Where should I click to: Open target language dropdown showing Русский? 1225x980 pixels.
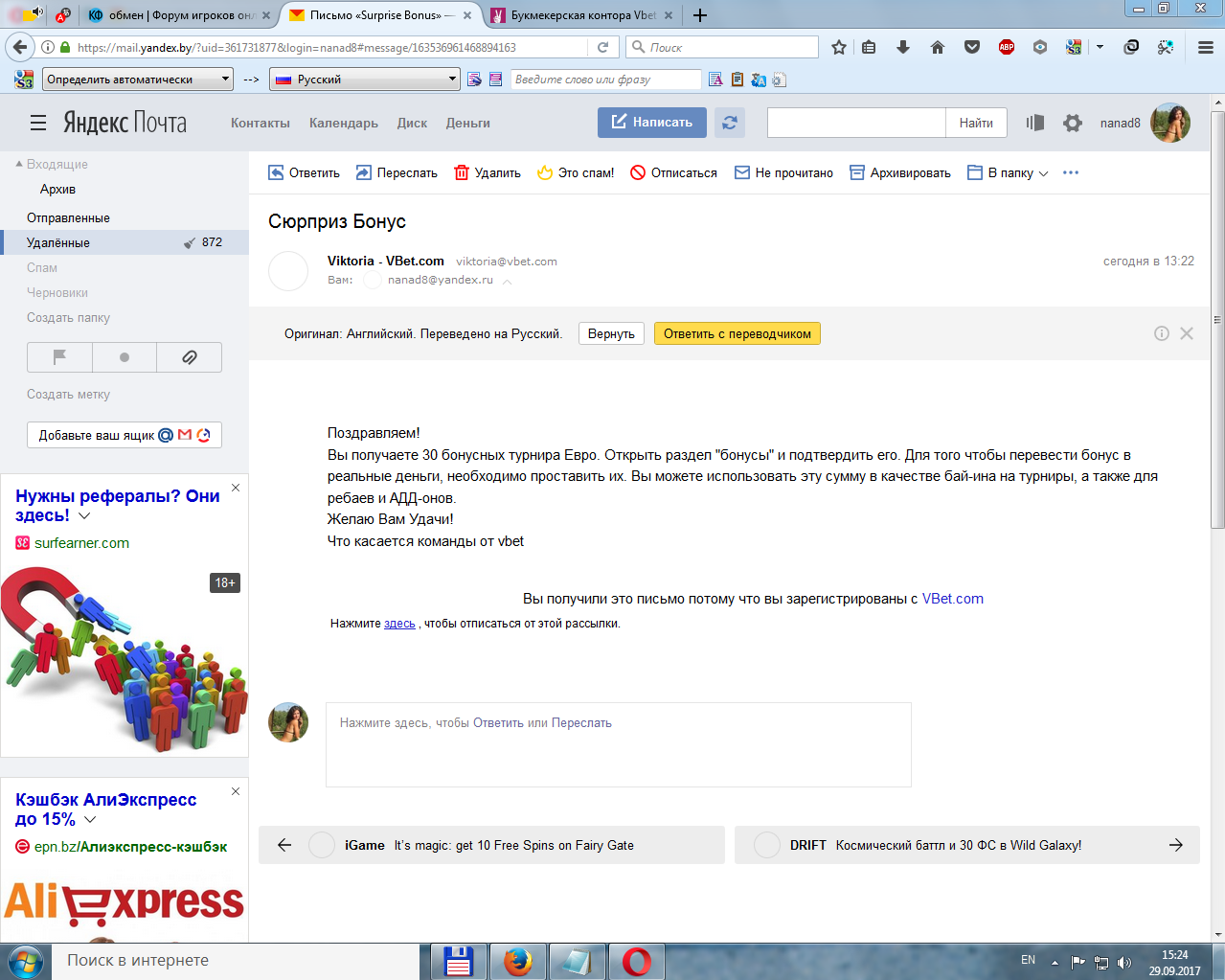[365, 80]
